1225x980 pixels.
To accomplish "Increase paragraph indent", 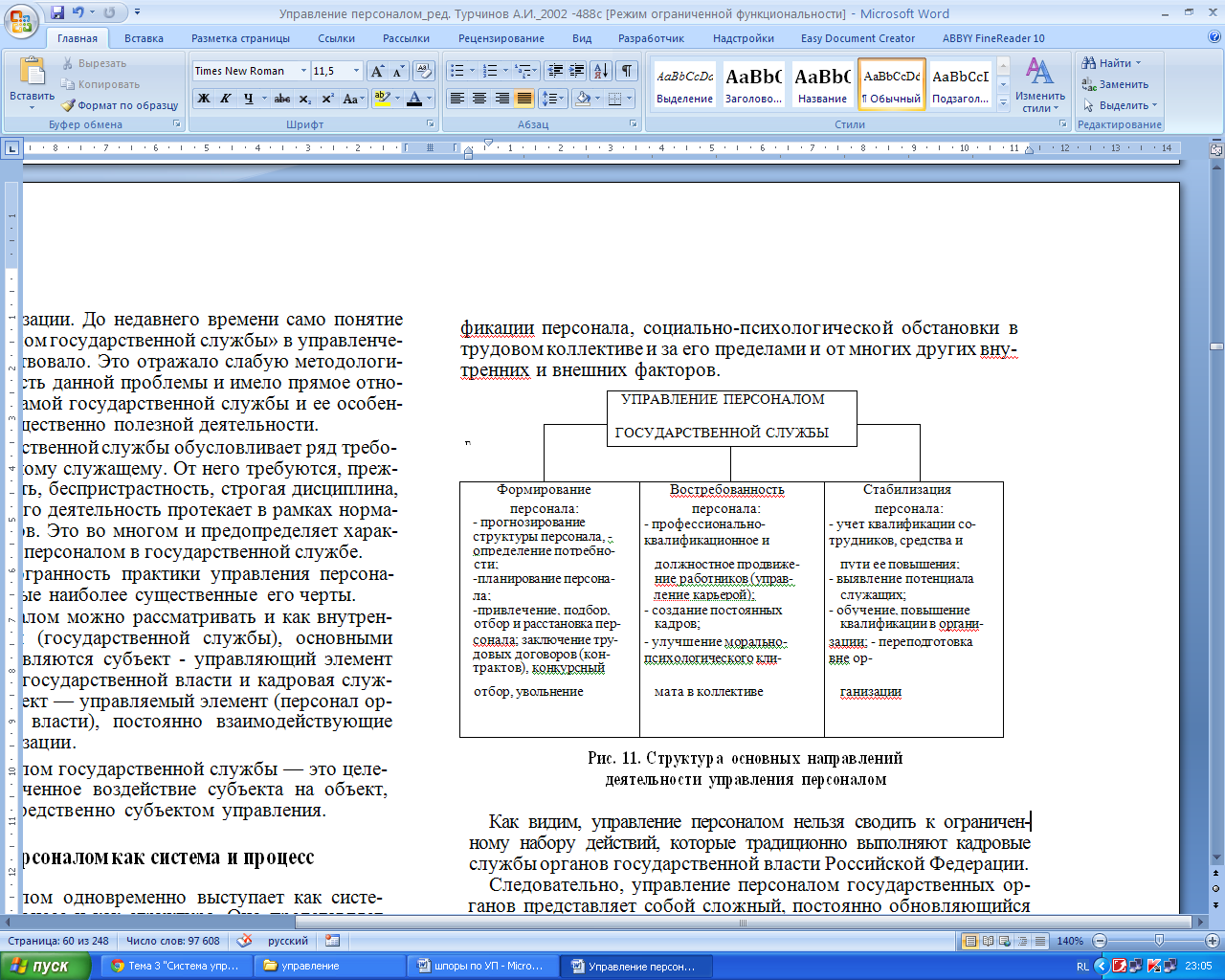I will click(x=576, y=71).
